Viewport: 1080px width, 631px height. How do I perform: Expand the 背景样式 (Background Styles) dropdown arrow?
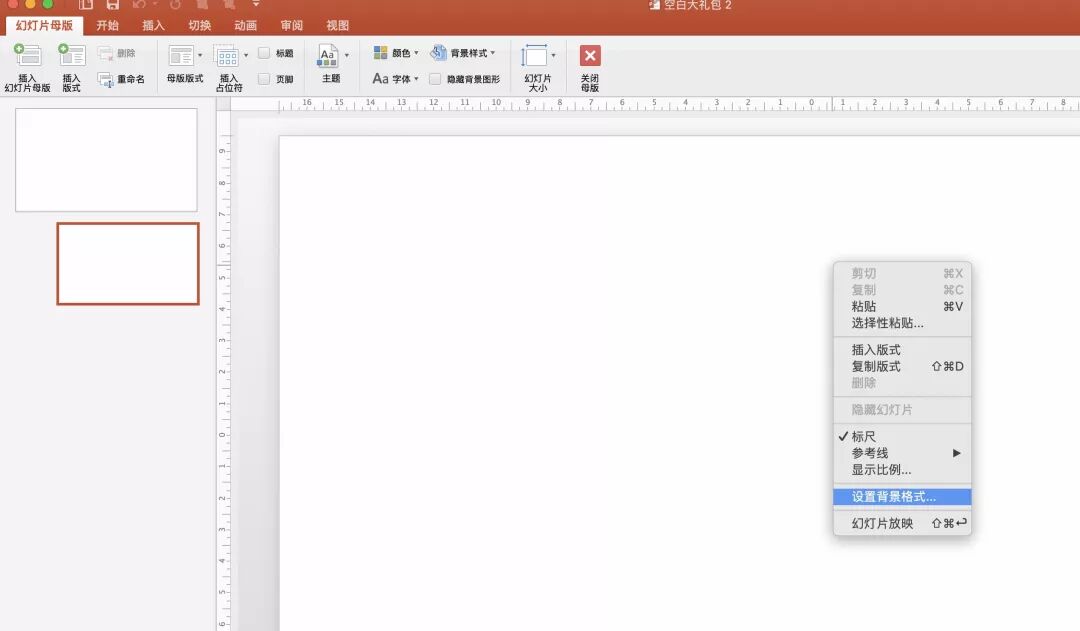[x=492, y=52]
